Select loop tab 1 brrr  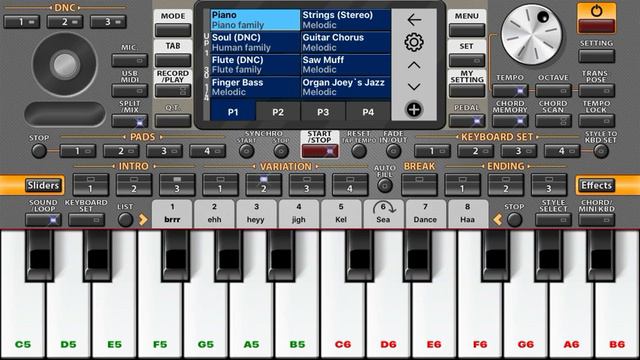pos(172,214)
